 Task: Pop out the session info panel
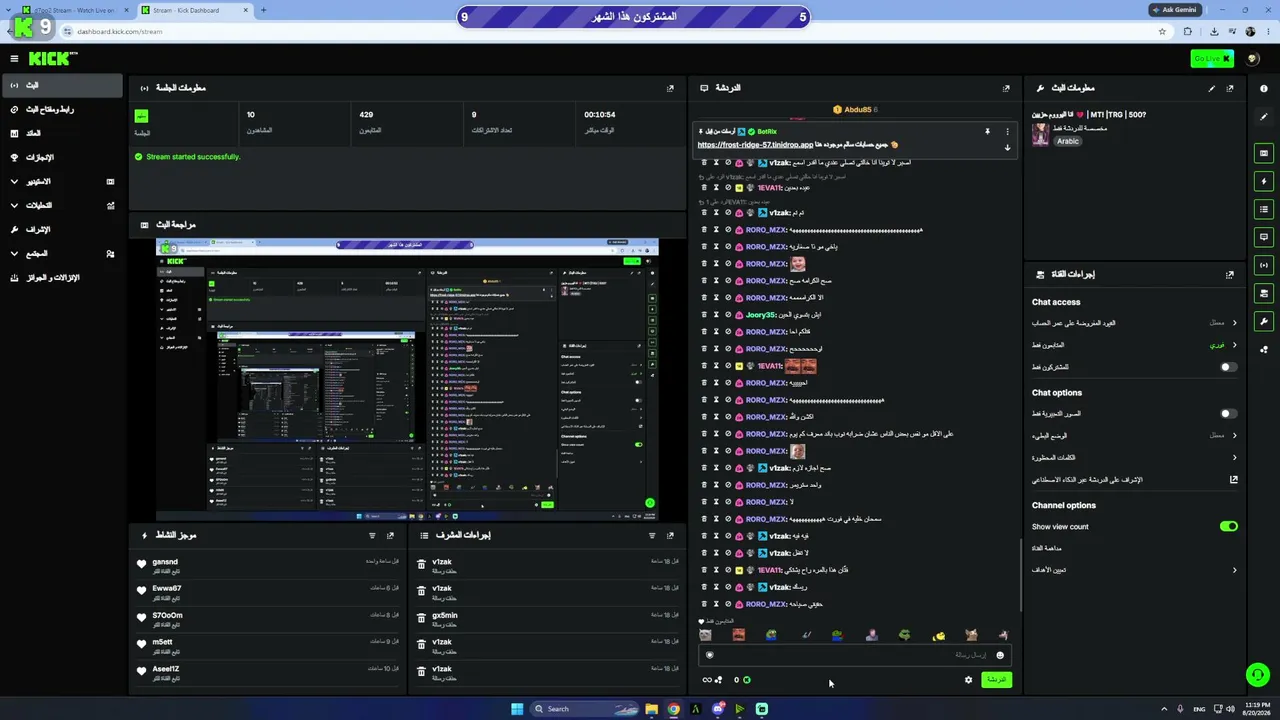(x=670, y=88)
